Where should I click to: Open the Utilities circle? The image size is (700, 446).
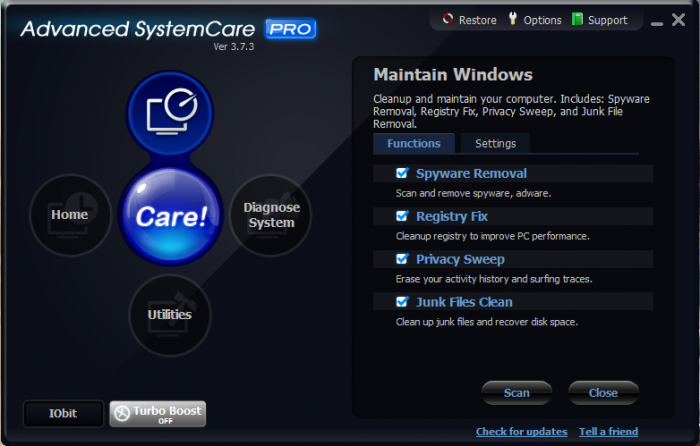click(x=170, y=315)
